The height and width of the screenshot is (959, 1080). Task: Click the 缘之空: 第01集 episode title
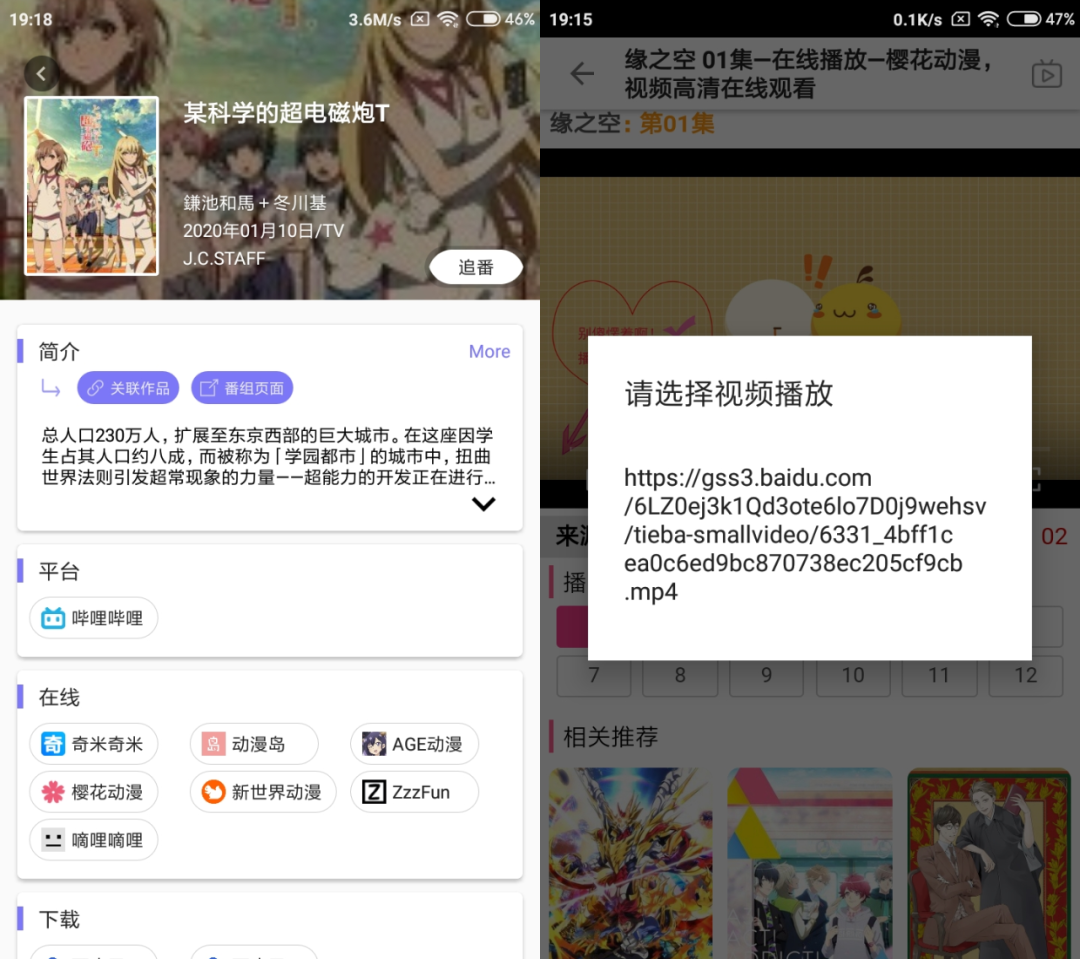click(632, 124)
